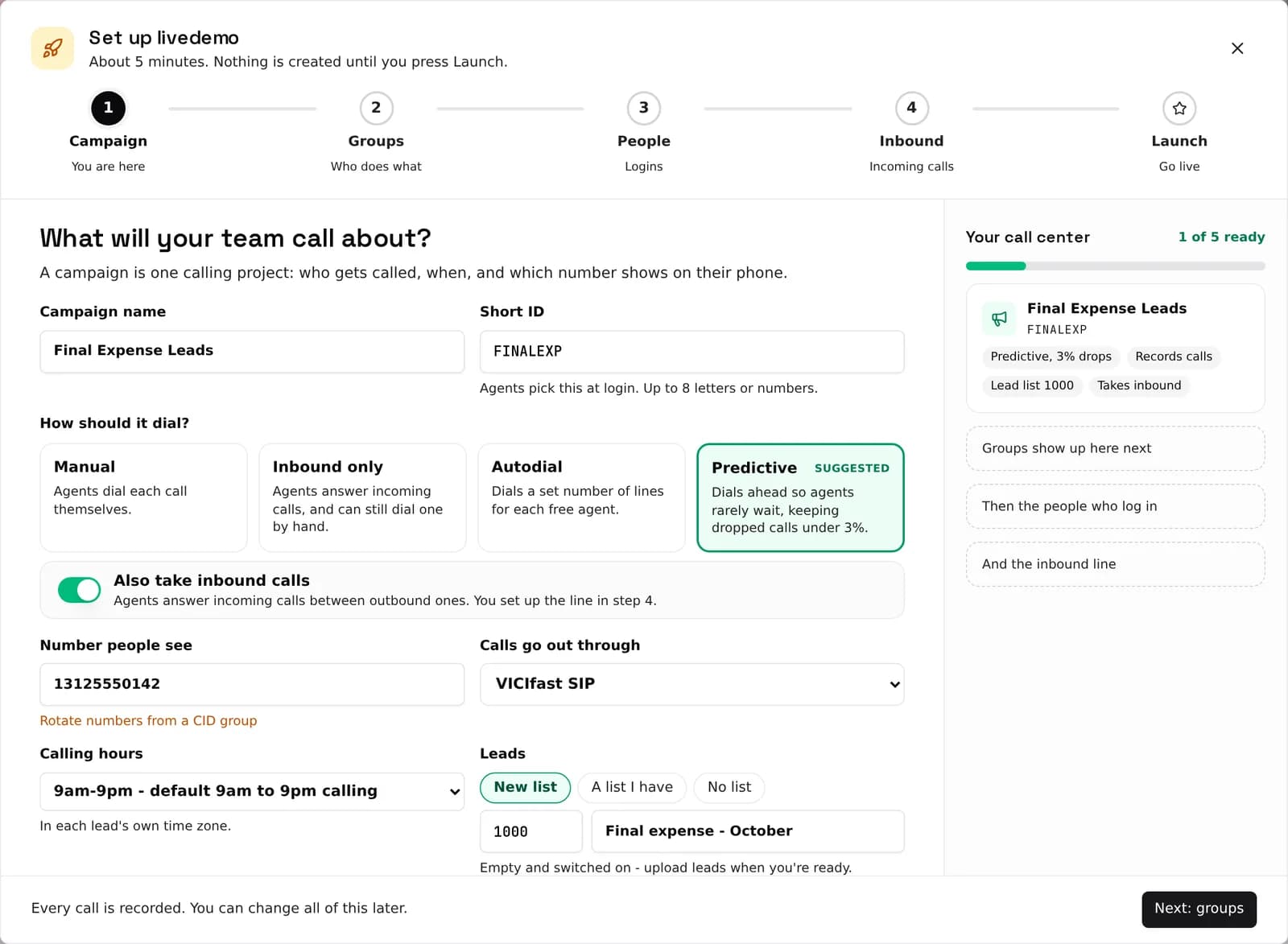Edit Number people see field
This screenshot has height=944, width=1288.
pyautogui.click(x=252, y=684)
